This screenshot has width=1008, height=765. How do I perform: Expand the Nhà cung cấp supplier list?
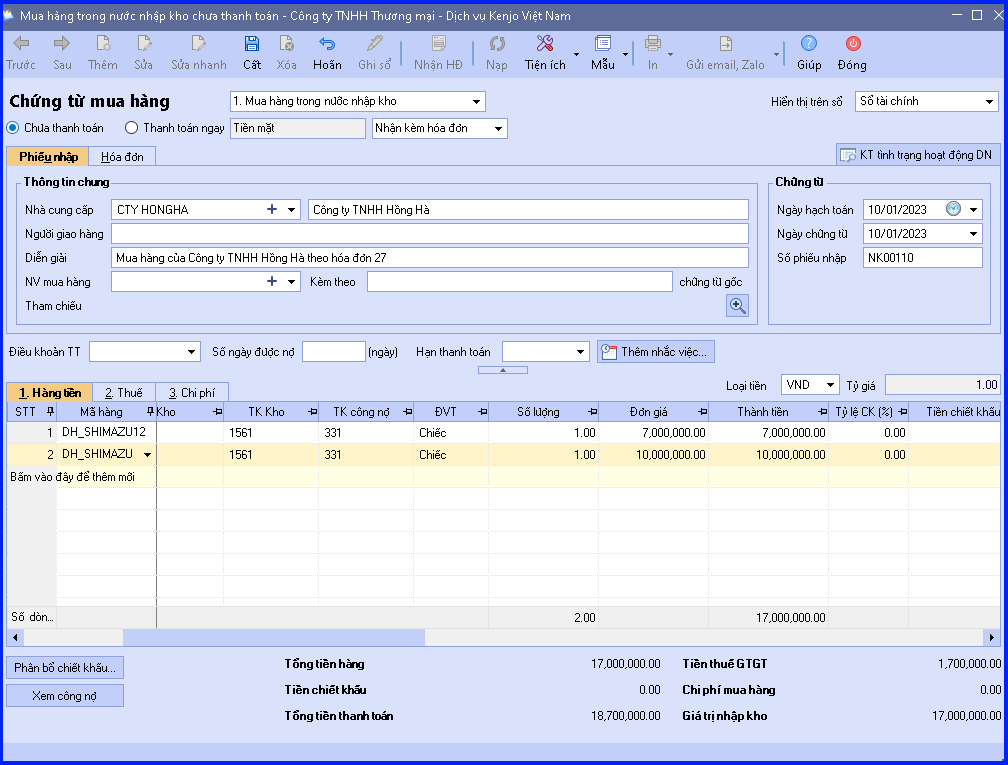(291, 210)
